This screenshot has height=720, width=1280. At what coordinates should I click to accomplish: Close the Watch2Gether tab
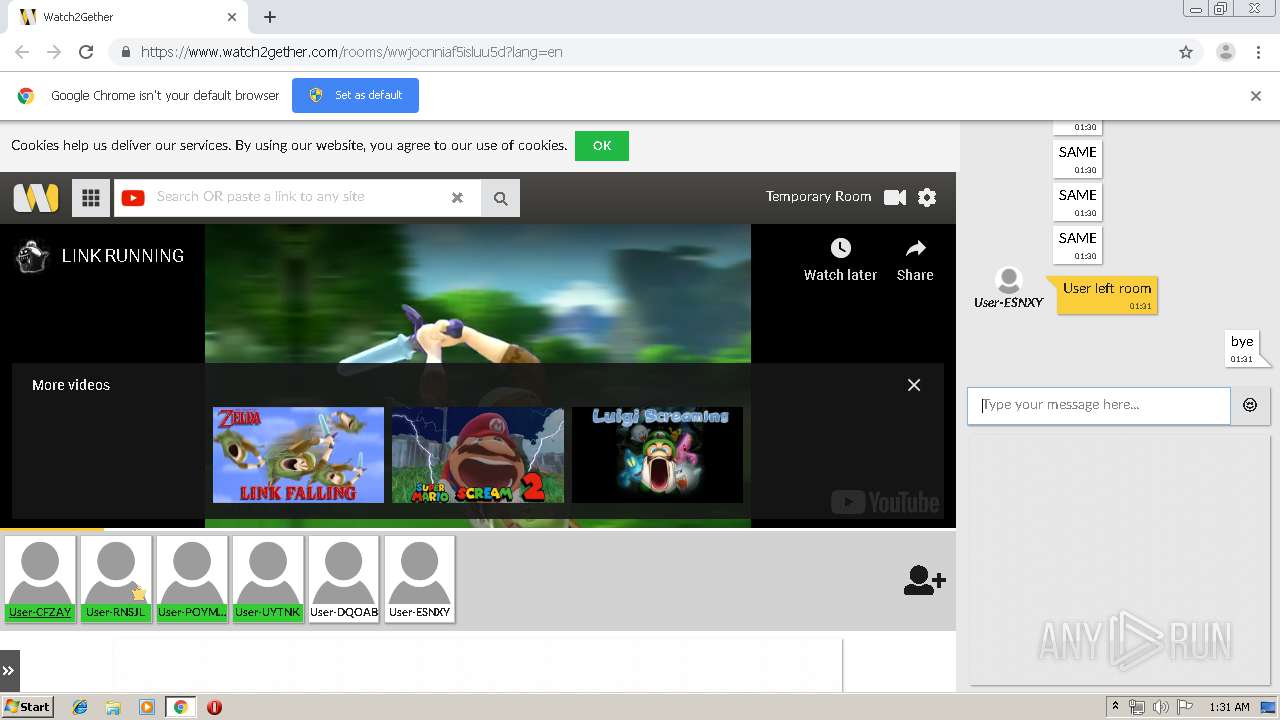[x=232, y=17]
